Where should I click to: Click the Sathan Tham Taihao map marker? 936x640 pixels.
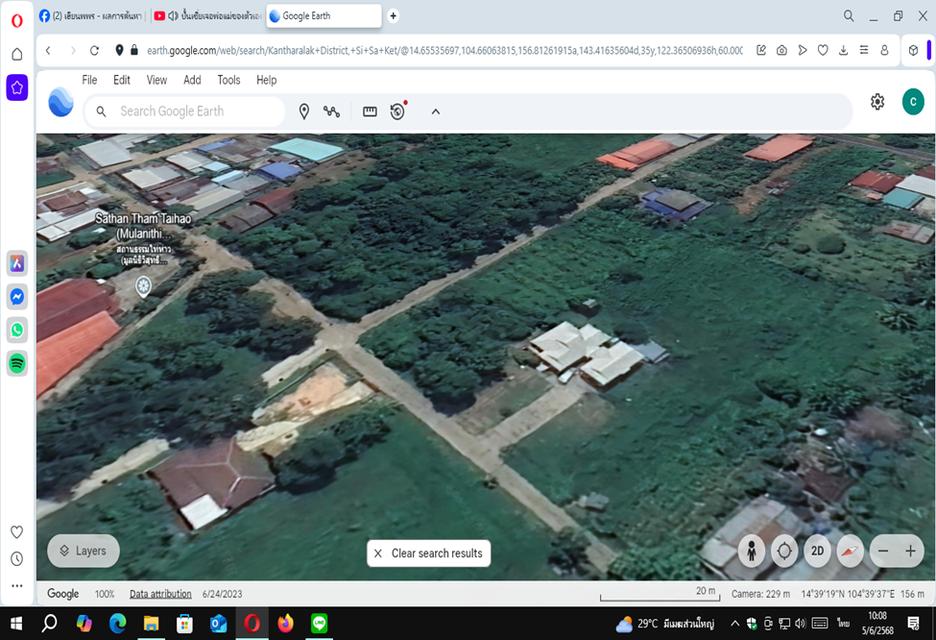coord(144,287)
